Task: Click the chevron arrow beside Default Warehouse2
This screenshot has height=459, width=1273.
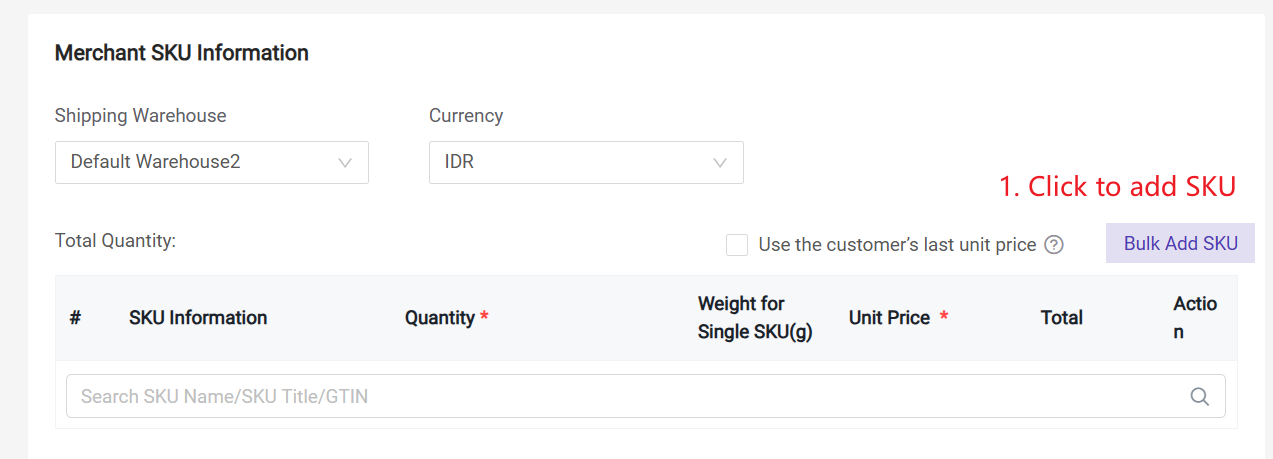Action: 345,162
